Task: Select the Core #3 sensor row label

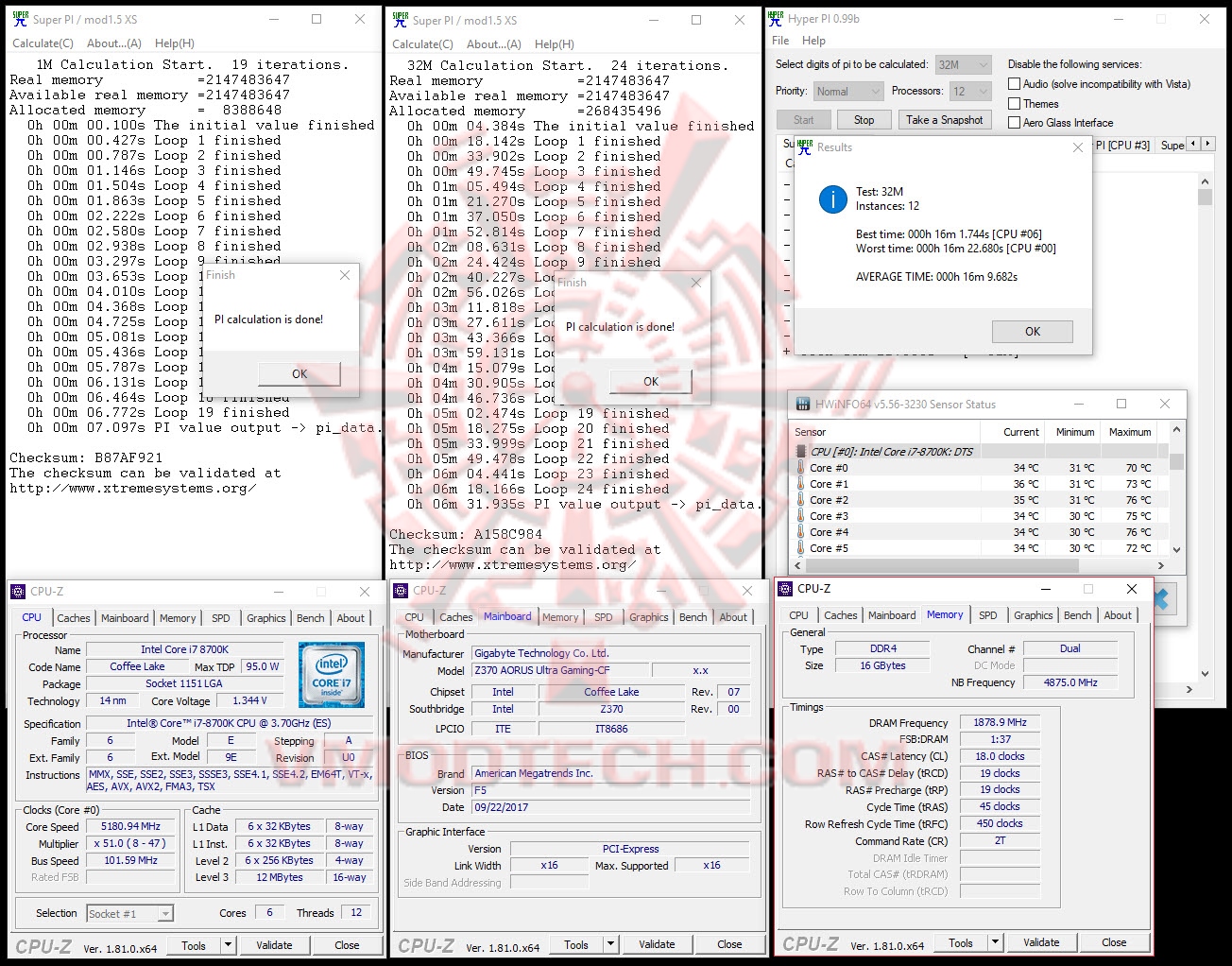Action: point(829,516)
